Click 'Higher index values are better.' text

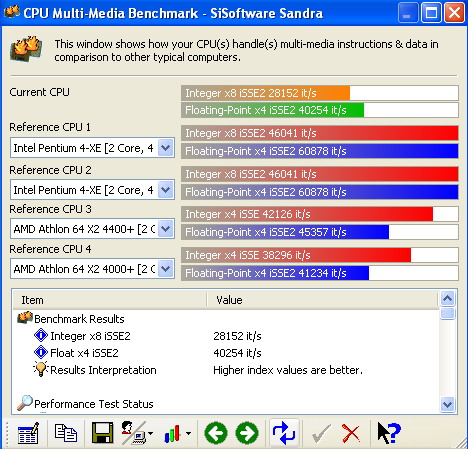pos(288,370)
